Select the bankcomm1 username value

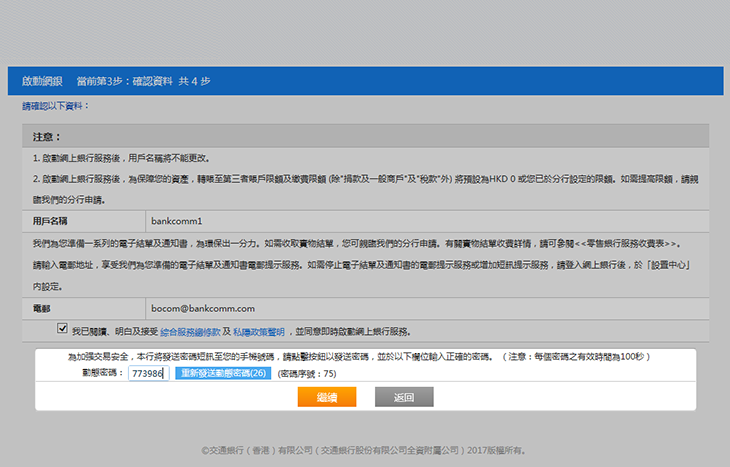(176, 219)
